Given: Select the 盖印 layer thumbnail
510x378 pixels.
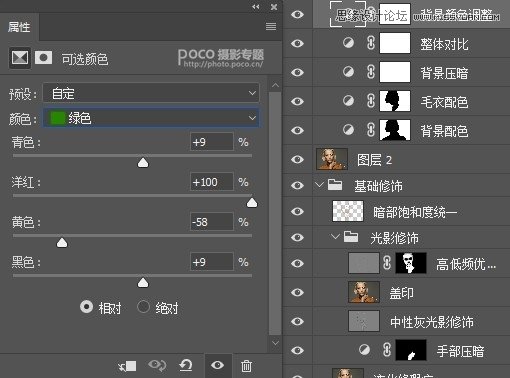Looking at the screenshot, I should (364, 292).
